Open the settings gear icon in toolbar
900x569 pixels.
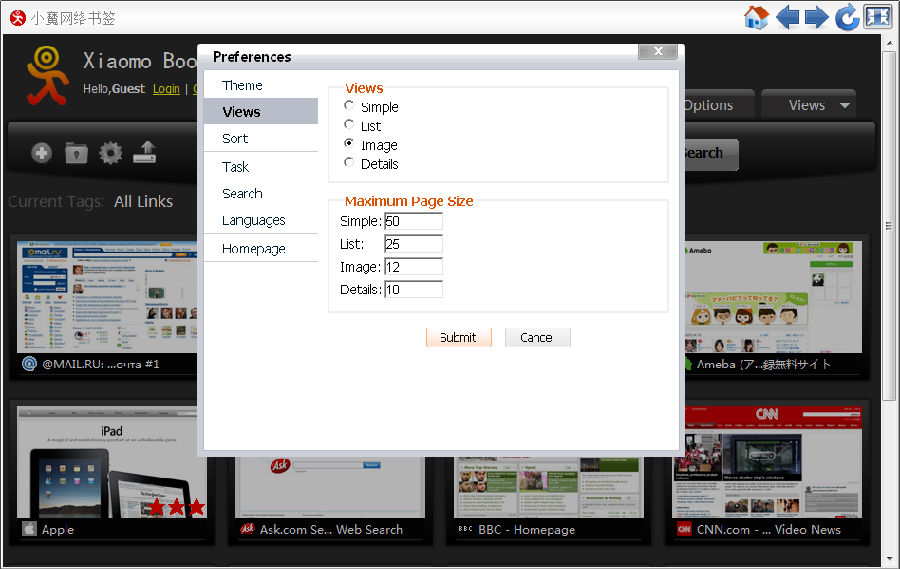[110, 153]
